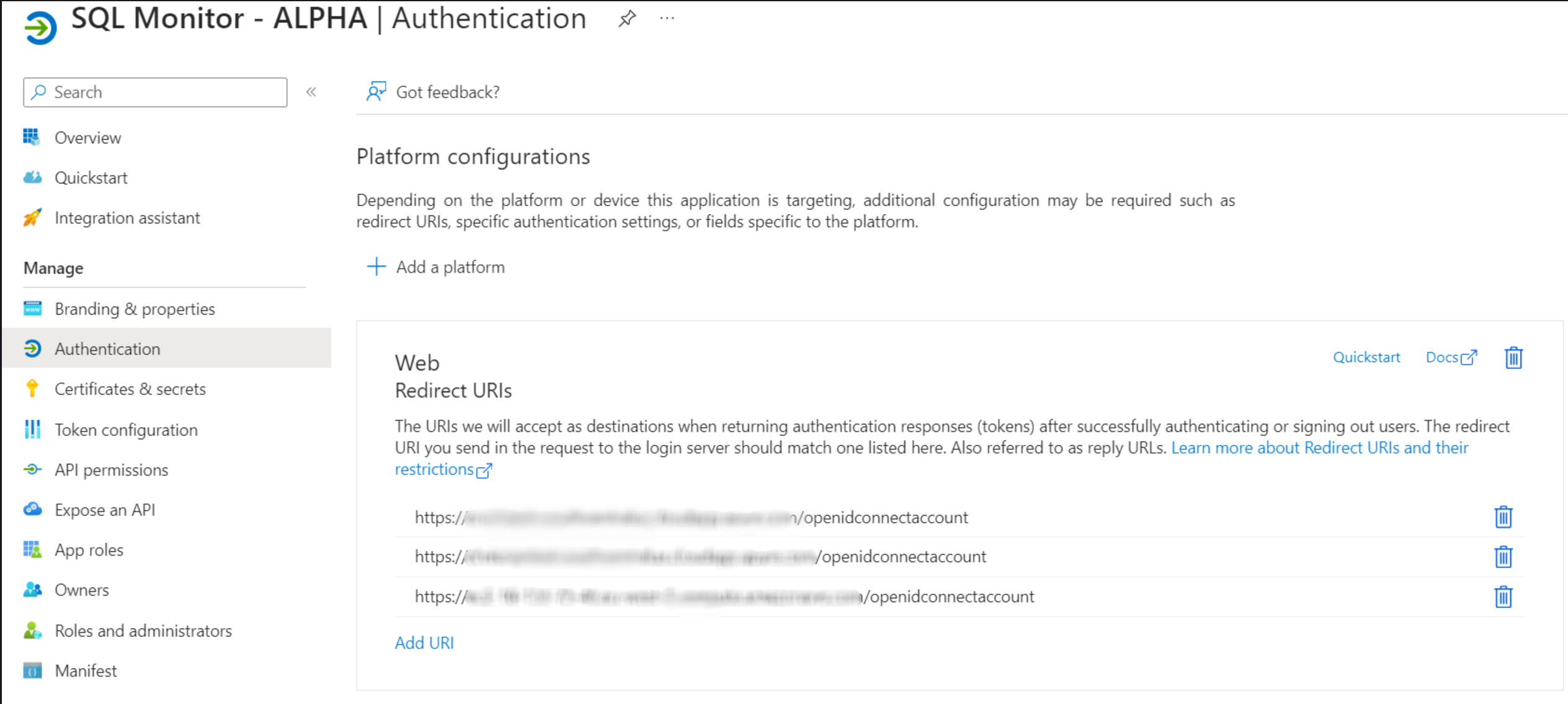Click the Authentication arrow icon in sidebar
The image size is (1568, 704).
point(32,348)
